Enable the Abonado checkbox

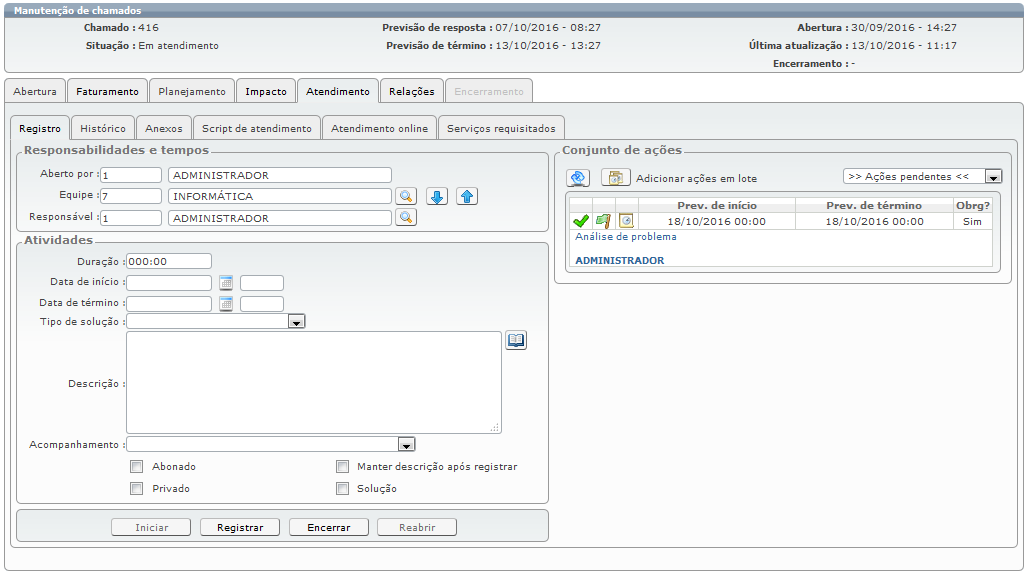click(x=136, y=467)
